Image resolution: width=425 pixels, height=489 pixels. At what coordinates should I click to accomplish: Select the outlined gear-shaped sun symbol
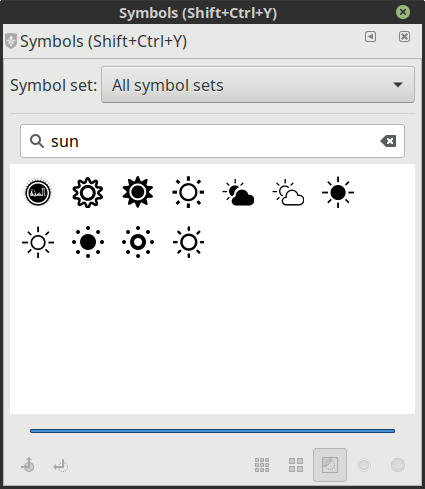[88, 192]
